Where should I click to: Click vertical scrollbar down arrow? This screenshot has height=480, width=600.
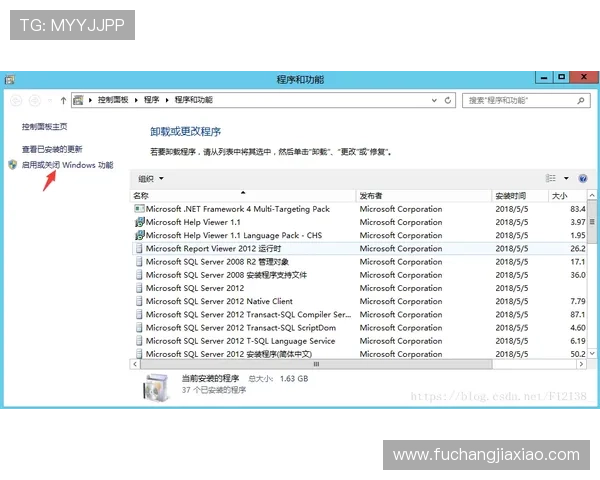[592, 354]
